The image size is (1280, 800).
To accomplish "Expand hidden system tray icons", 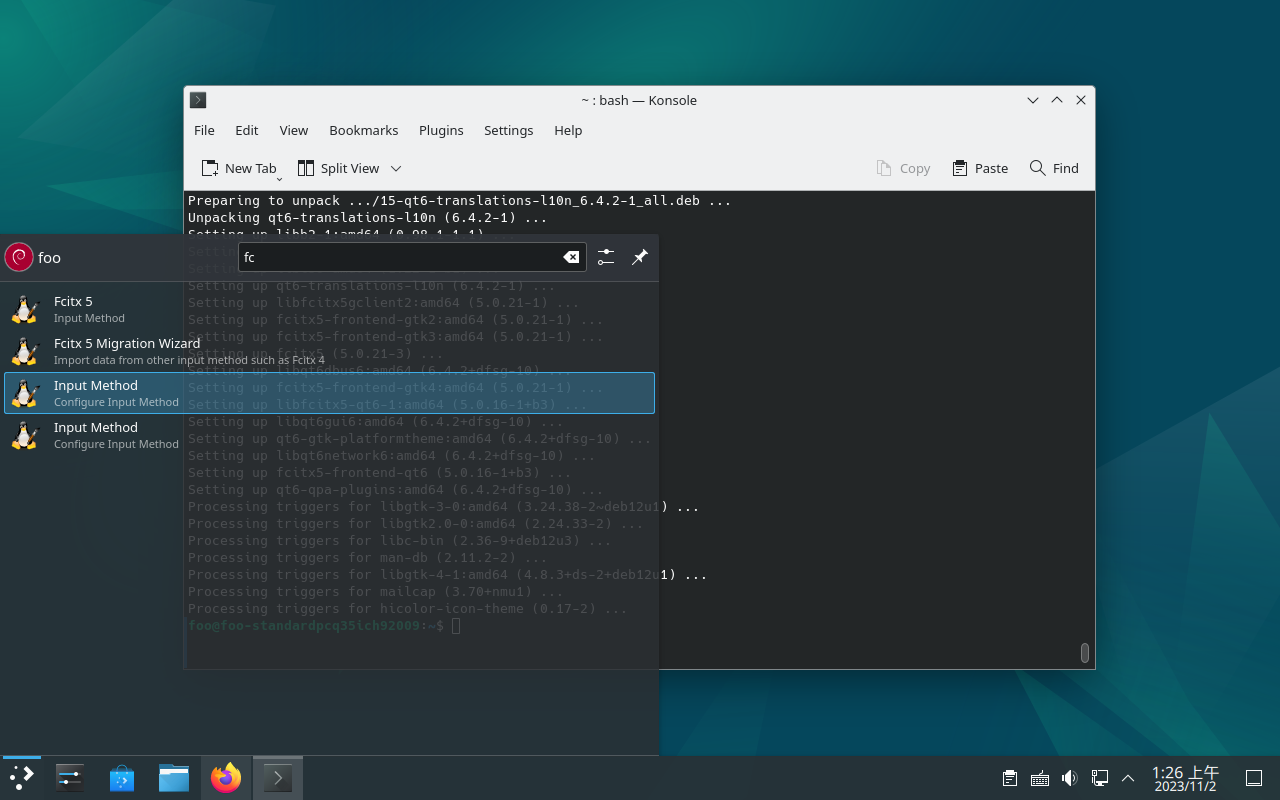I will [x=1128, y=778].
